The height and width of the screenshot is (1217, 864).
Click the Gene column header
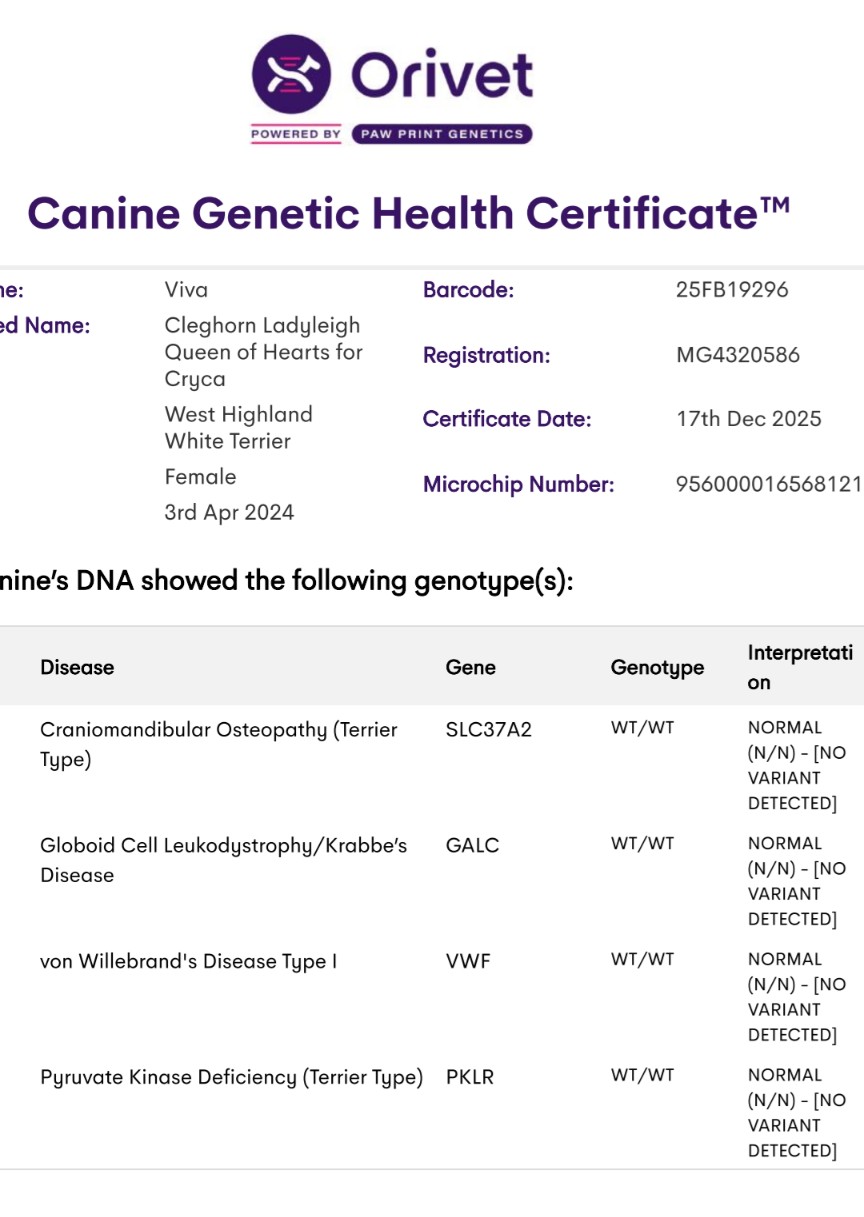[x=470, y=667]
